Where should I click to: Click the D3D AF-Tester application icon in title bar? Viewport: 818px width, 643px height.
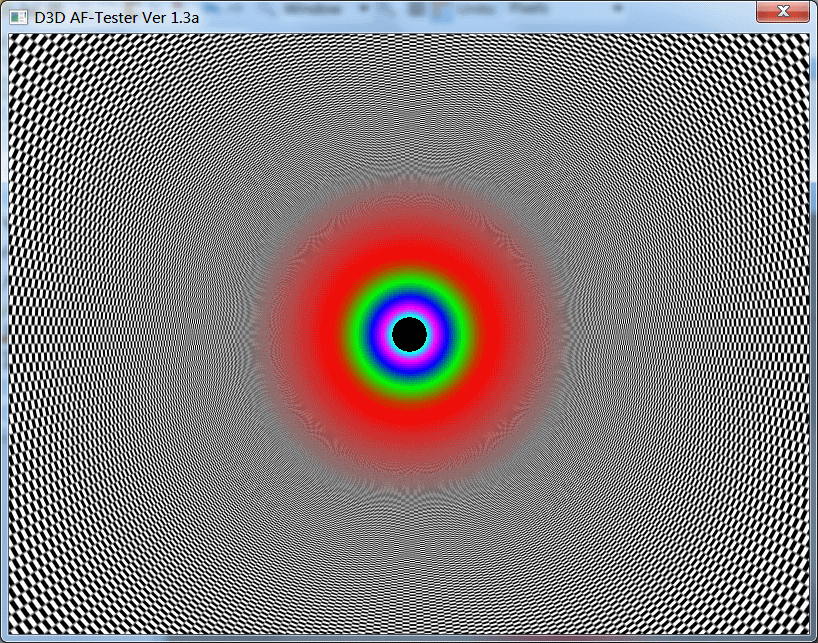[x=18, y=17]
